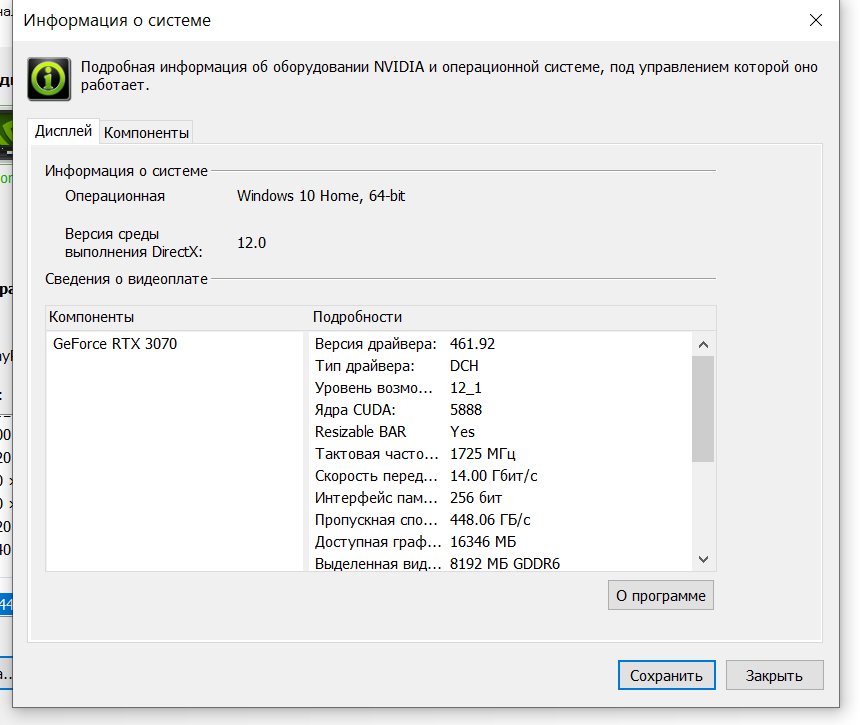Click the value 16346 МБ
This screenshot has height=725, width=864.
point(483,542)
